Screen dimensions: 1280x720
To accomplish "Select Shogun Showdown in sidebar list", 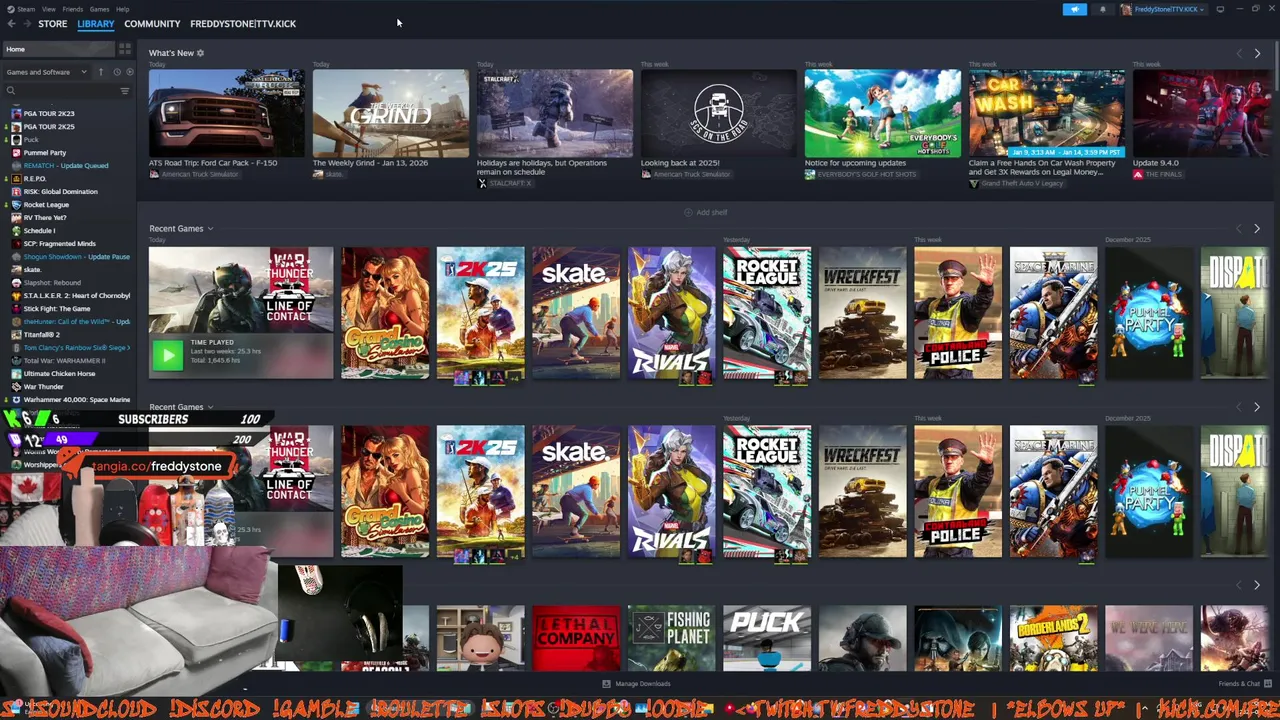I will pos(77,257).
